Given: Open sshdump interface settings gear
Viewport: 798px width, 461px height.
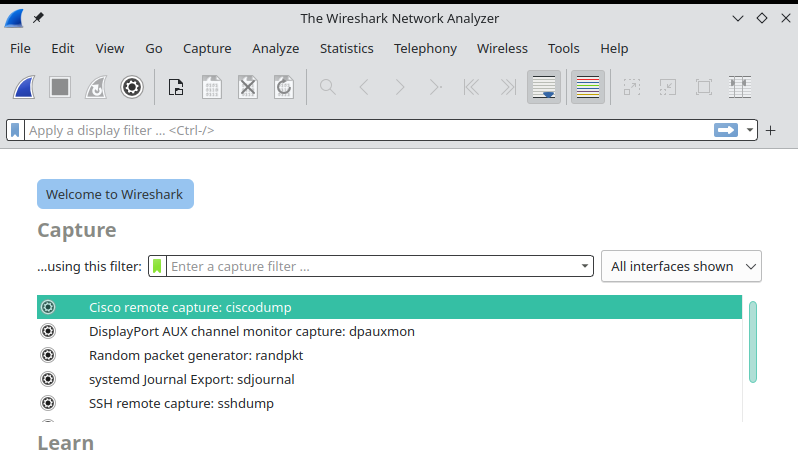Looking at the screenshot, I should click(x=48, y=403).
